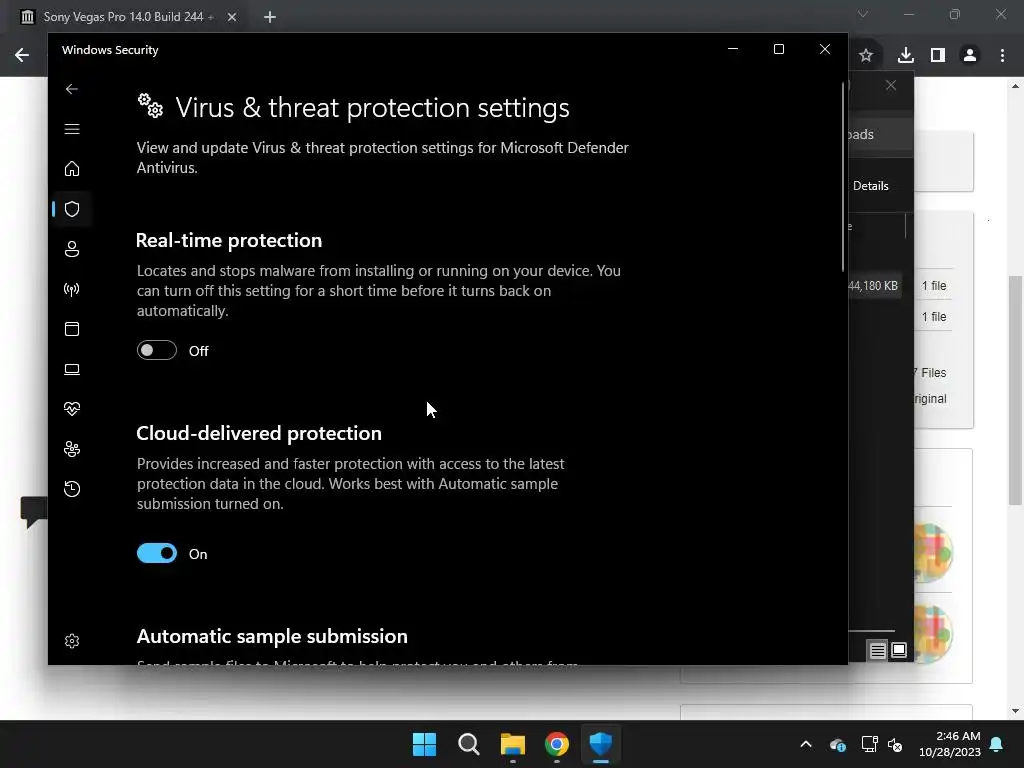Viewport: 1024px width, 768px height.
Task: Open the notifications bell
Action: (x=997, y=744)
